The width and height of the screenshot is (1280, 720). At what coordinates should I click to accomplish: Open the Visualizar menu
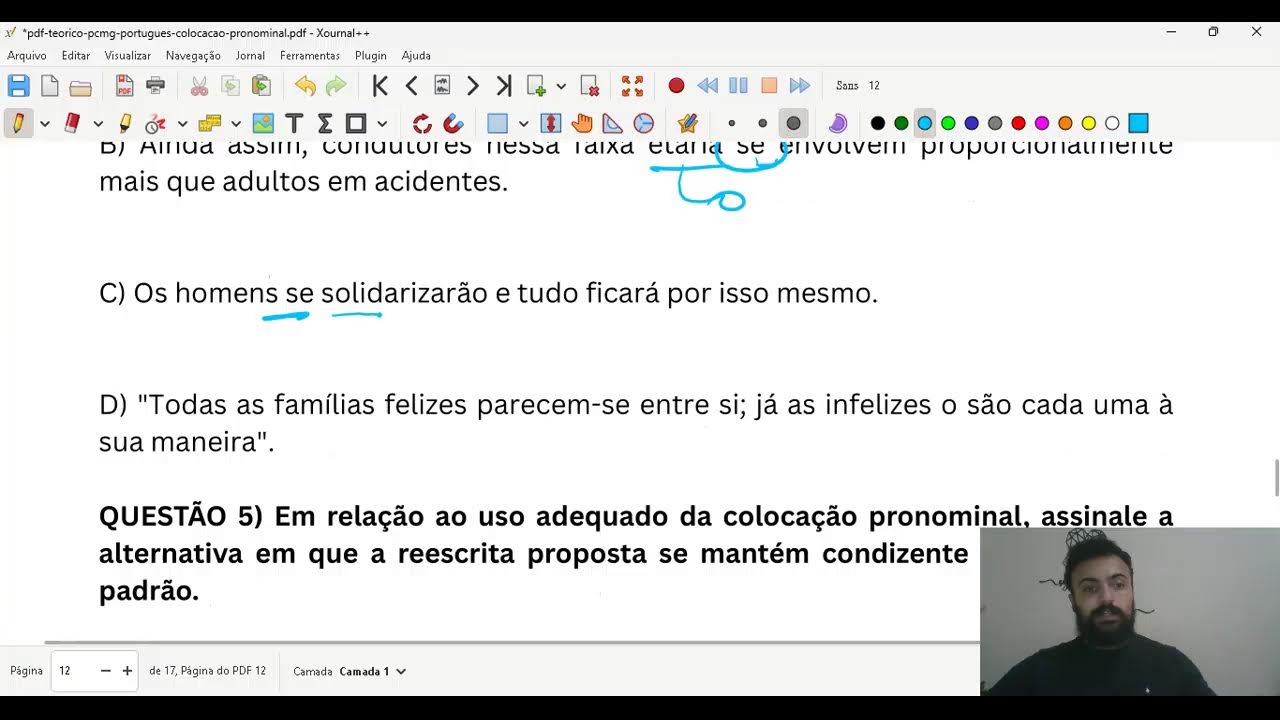(128, 56)
